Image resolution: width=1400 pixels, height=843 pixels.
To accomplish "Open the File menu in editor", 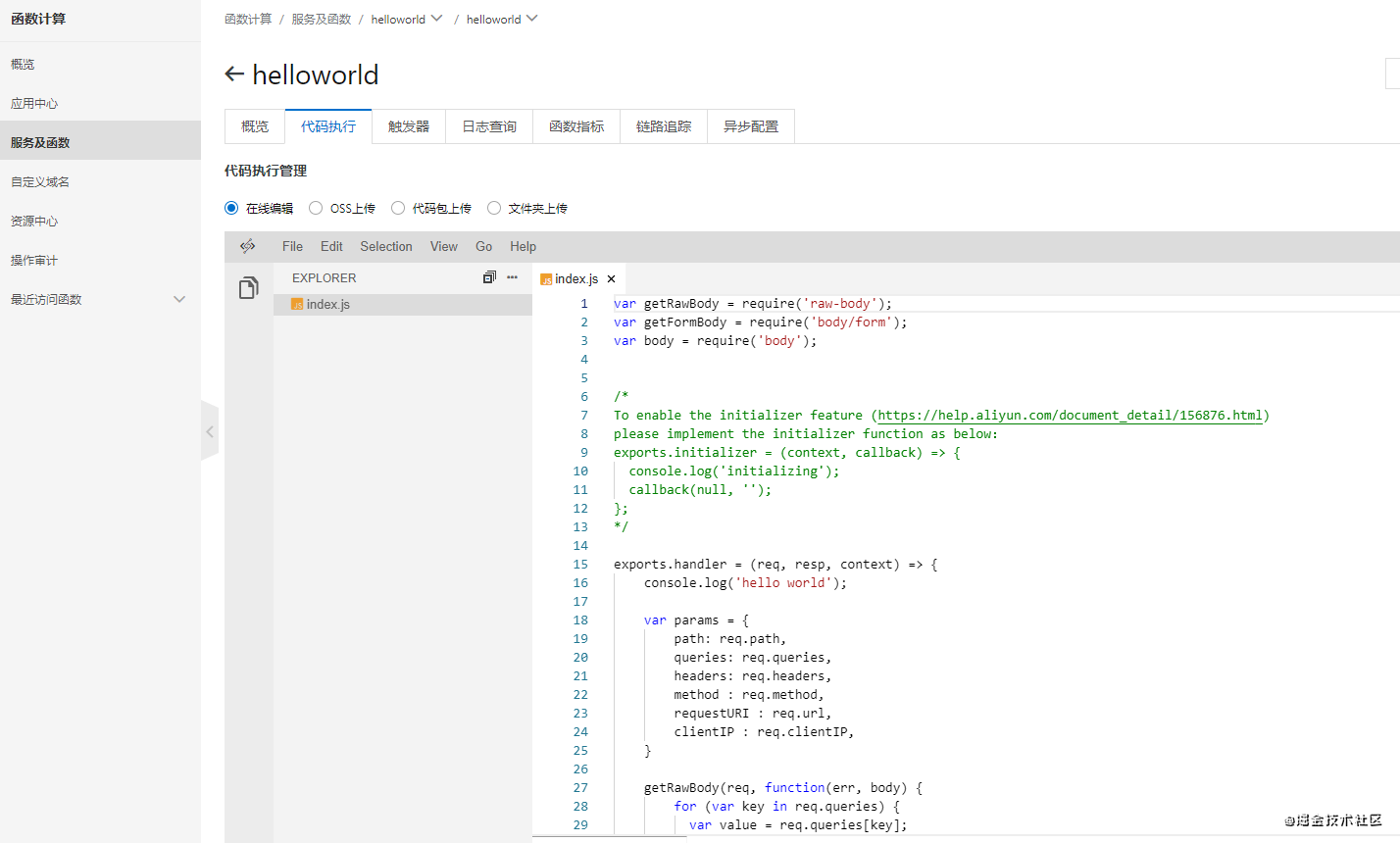I will (x=292, y=246).
